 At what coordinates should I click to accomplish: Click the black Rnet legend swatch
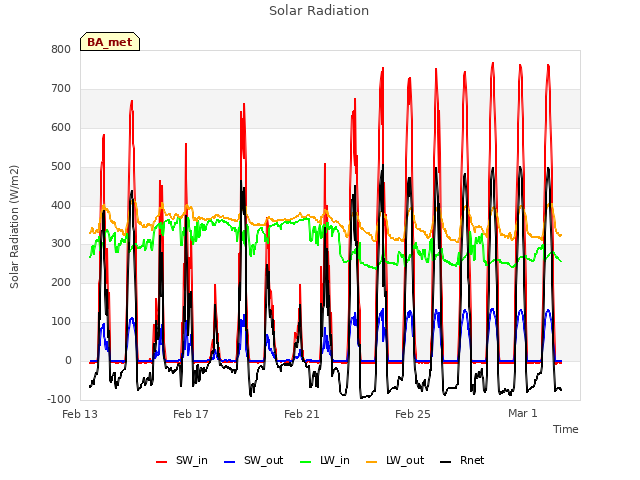click(x=446, y=462)
